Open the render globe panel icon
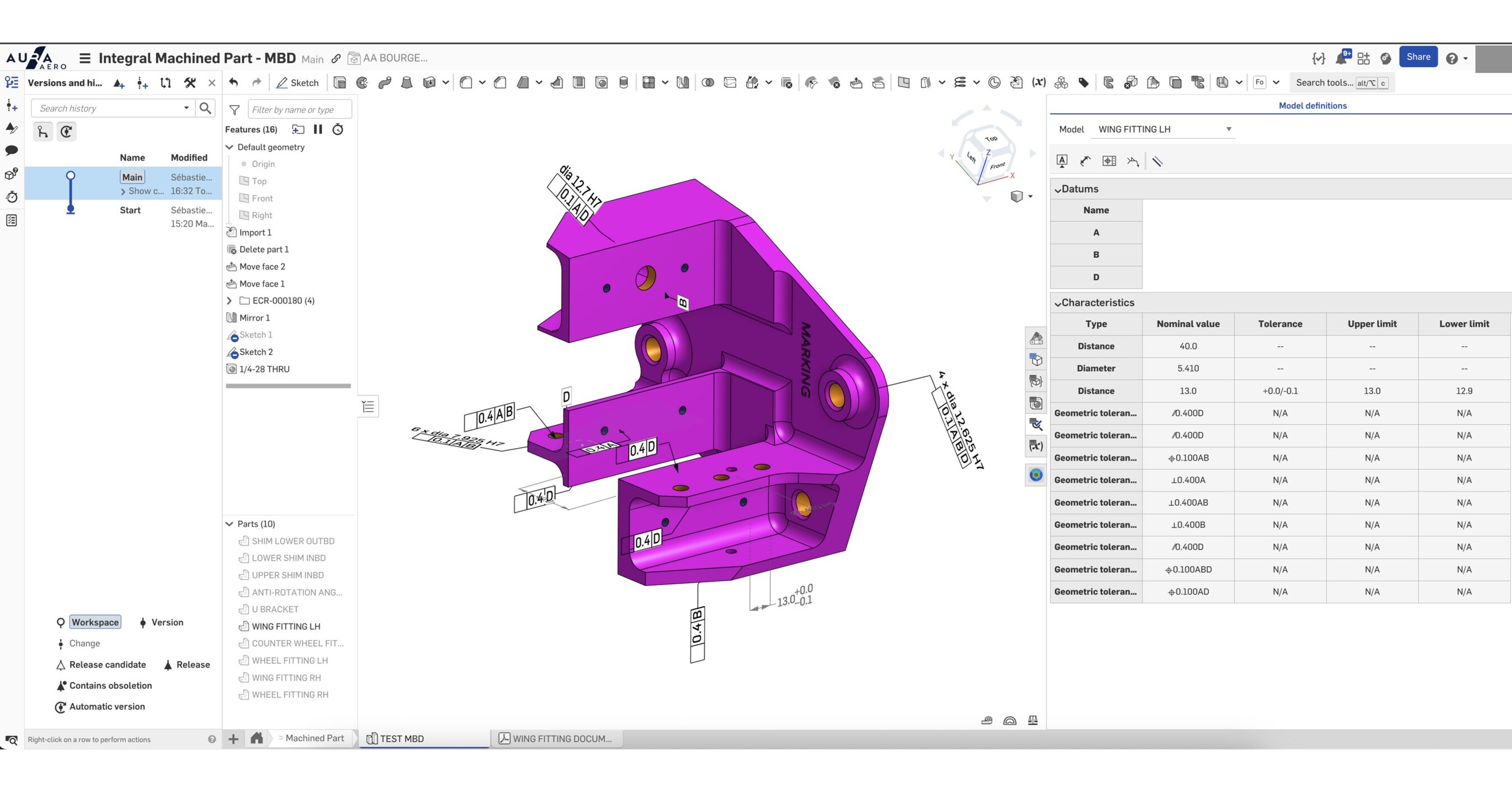The height and width of the screenshot is (792, 1512). pos(1036,475)
